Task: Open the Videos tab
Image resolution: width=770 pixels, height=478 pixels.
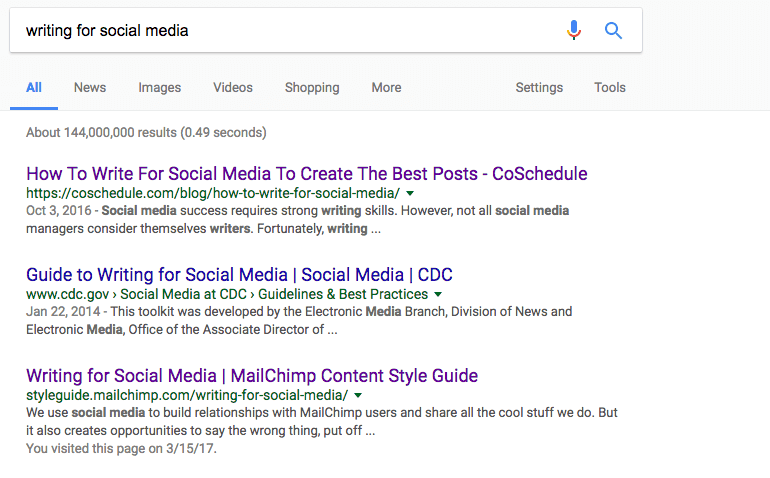Action: coord(233,87)
